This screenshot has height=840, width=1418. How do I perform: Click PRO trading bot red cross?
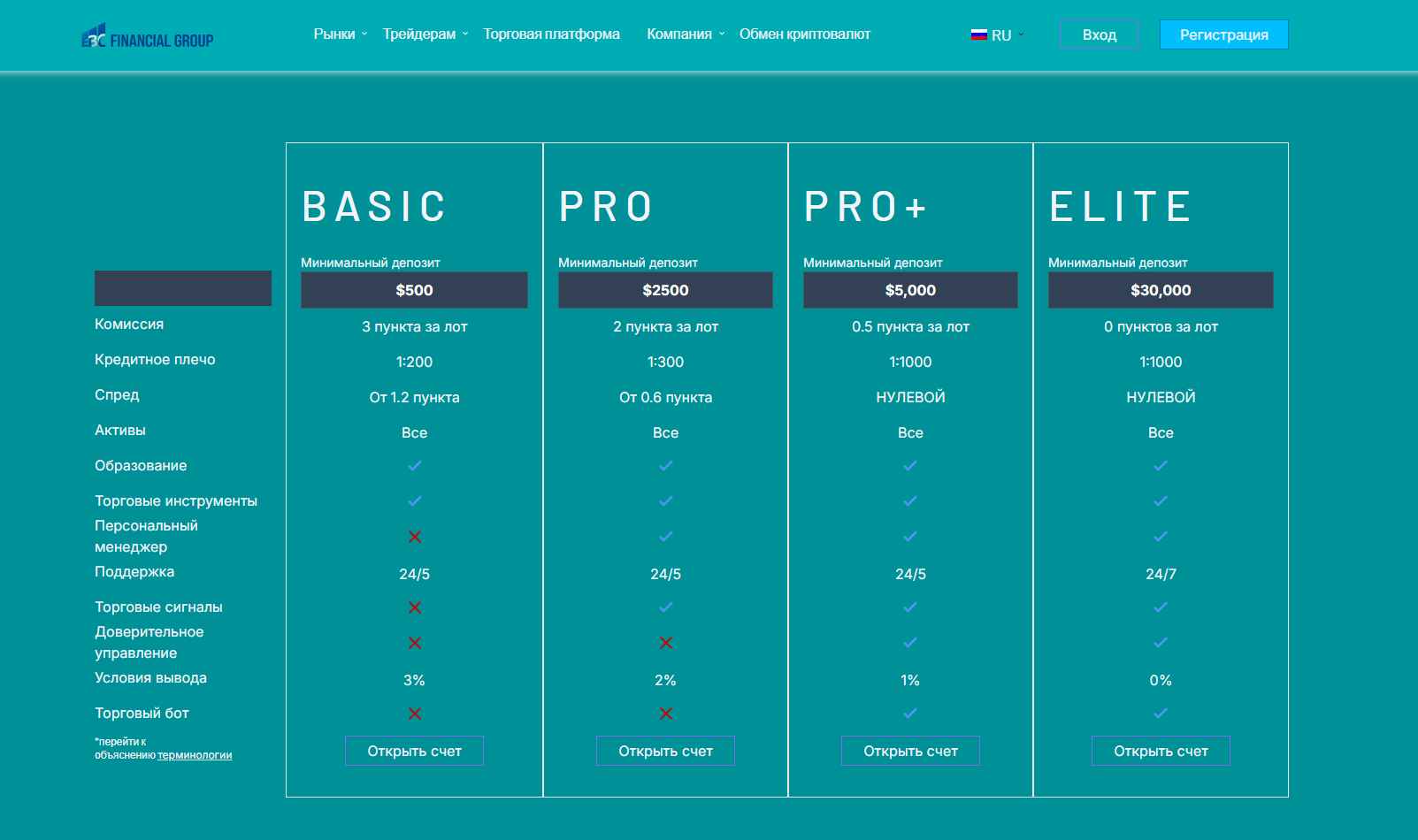coord(665,714)
